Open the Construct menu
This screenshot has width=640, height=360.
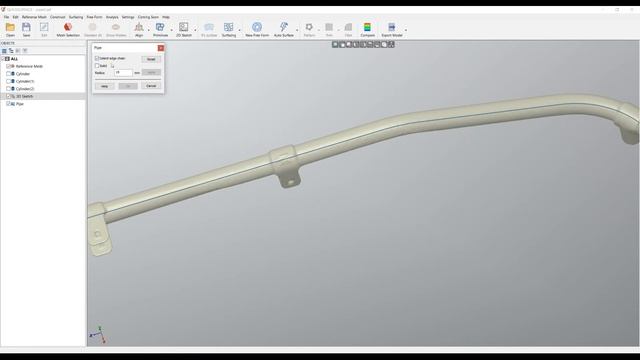pyautogui.click(x=58, y=17)
